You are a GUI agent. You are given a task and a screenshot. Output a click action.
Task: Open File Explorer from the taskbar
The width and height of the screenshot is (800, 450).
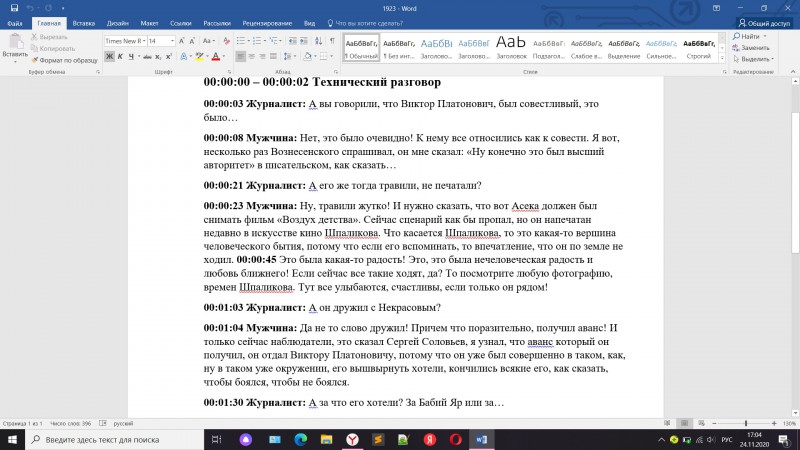[327, 439]
